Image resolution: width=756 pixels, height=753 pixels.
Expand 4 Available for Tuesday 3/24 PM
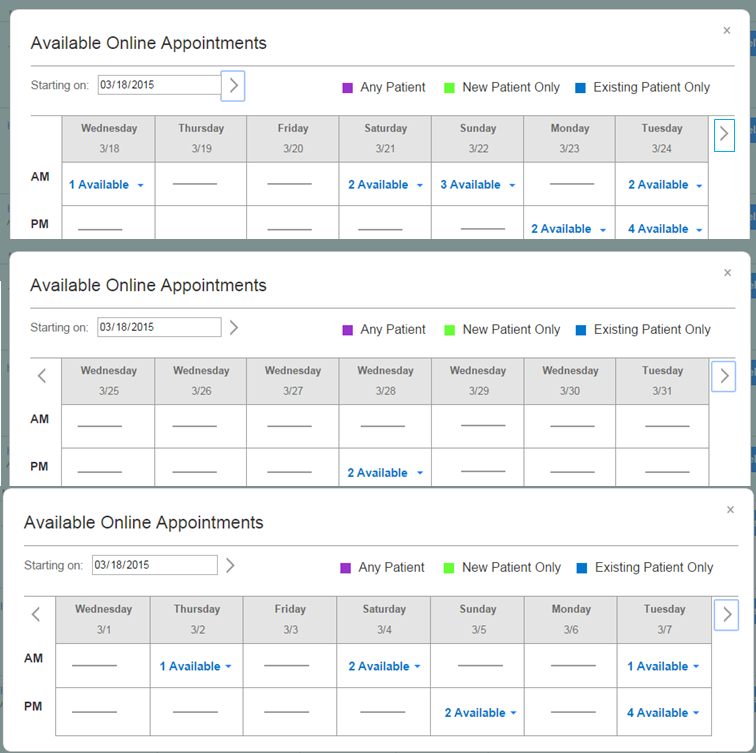click(665, 229)
